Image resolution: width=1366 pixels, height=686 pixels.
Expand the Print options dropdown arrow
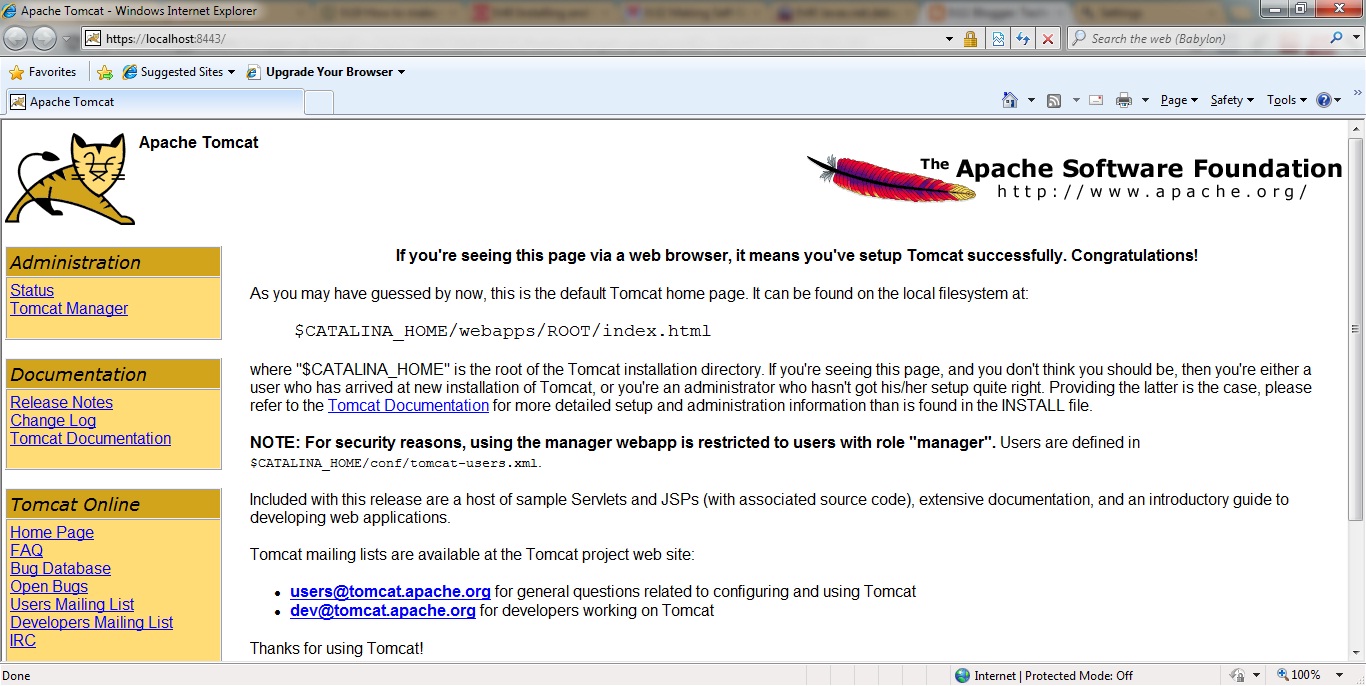[x=1143, y=100]
